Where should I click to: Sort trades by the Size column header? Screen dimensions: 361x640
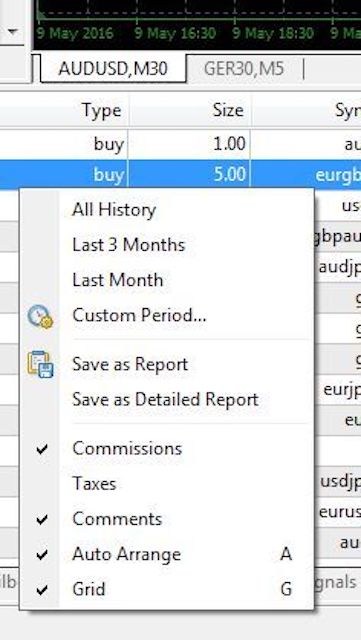click(x=189, y=110)
